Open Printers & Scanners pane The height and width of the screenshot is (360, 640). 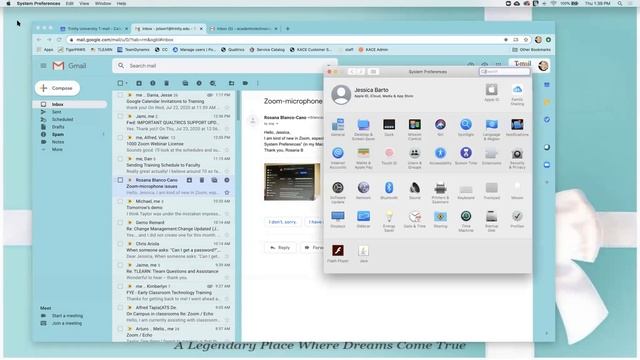tap(440, 188)
